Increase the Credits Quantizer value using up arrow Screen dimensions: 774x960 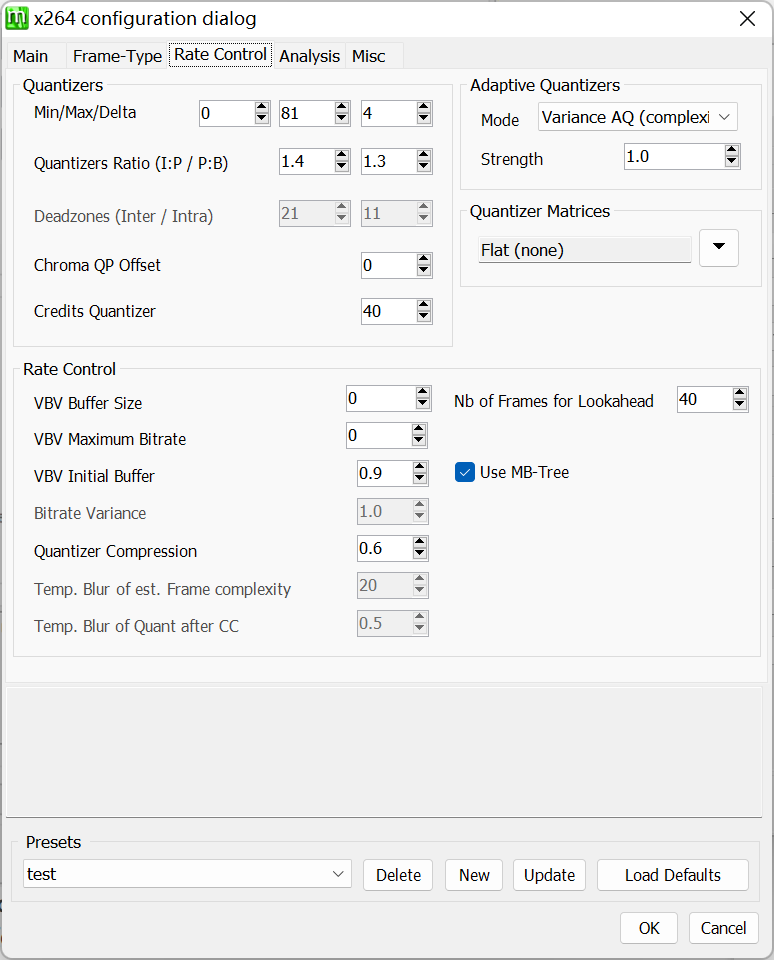tap(424, 306)
